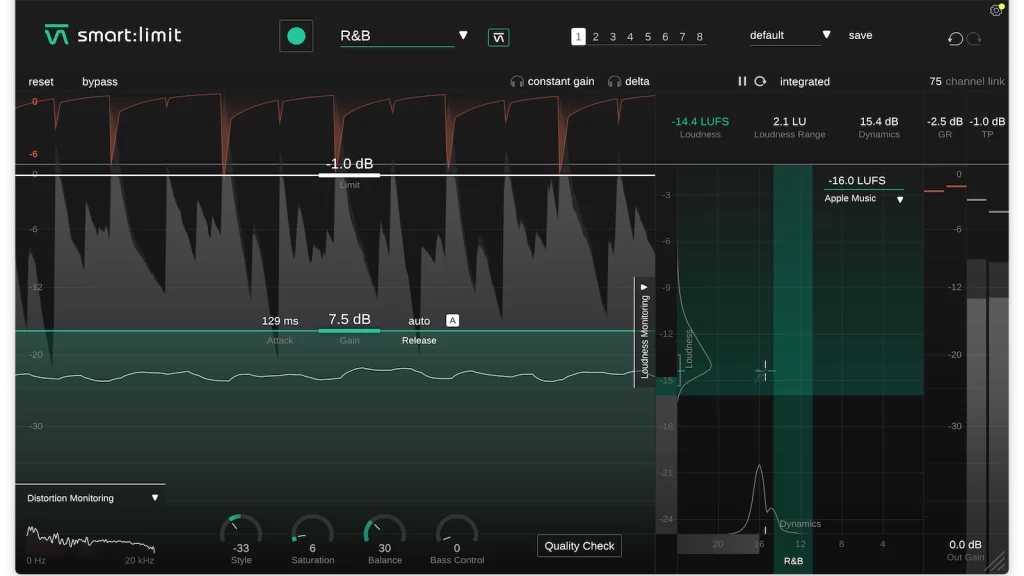The image size is (1024, 576).
Task: Switch to snapshot state 2
Action: click(x=598, y=36)
